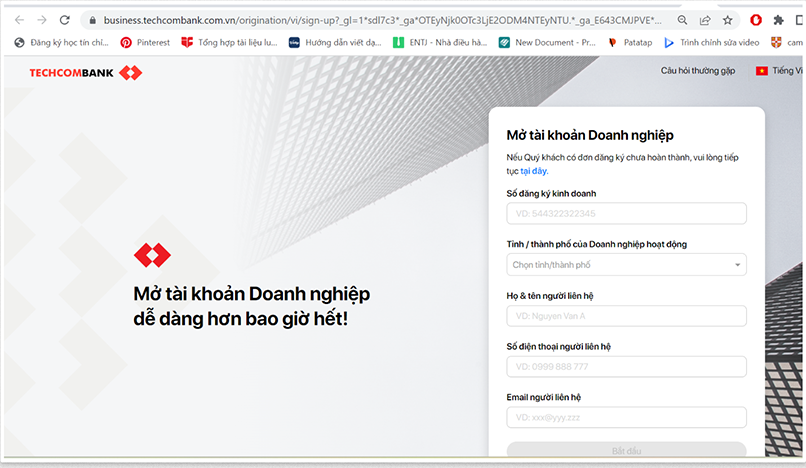Viewport: 806px width, 468px height.
Task: Open the 'Đăng ký học tín chỉ' bookmark
Action: (x=62, y=43)
